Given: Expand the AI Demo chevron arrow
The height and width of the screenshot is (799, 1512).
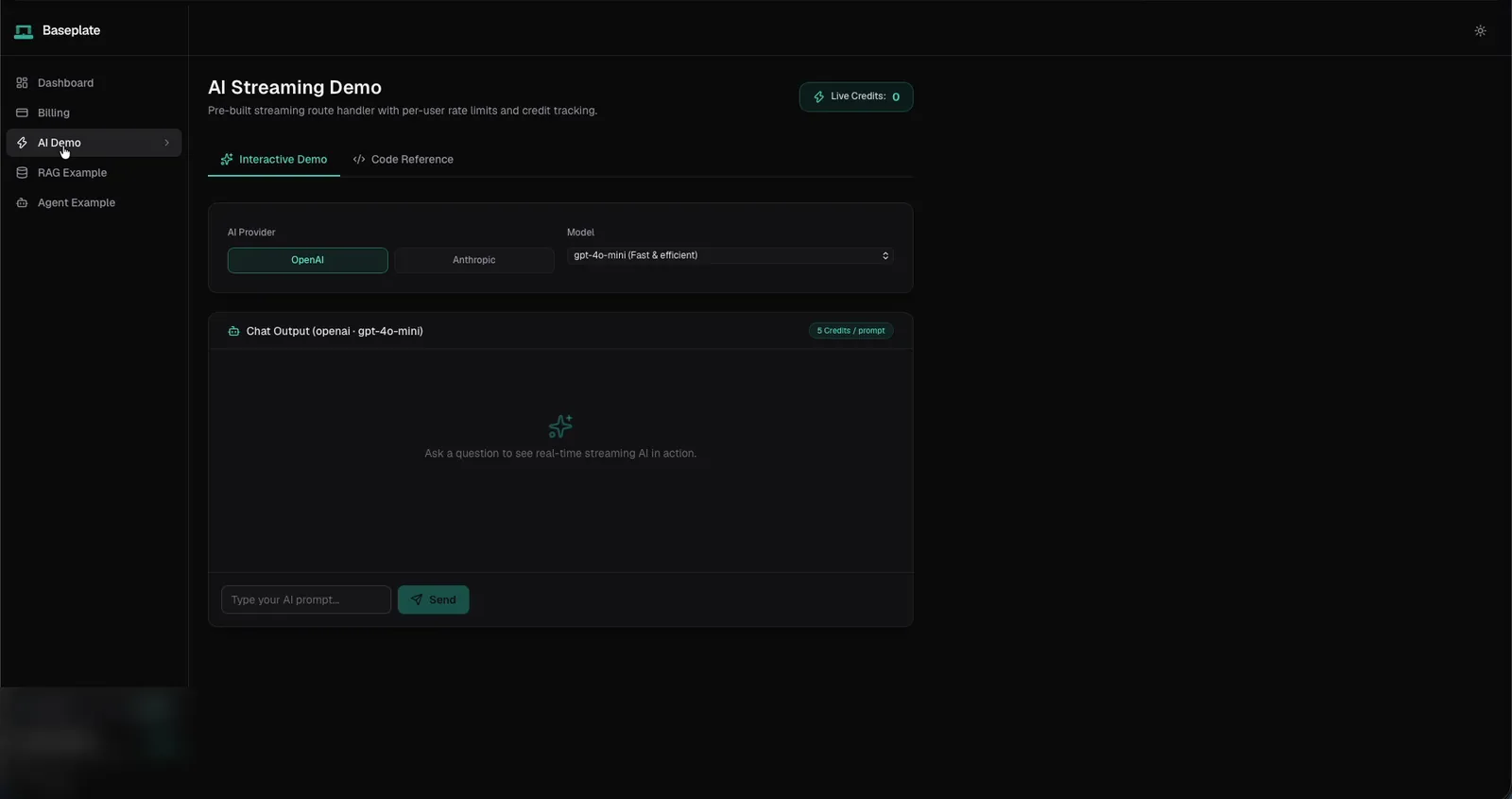Looking at the screenshot, I should (x=166, y=143).
